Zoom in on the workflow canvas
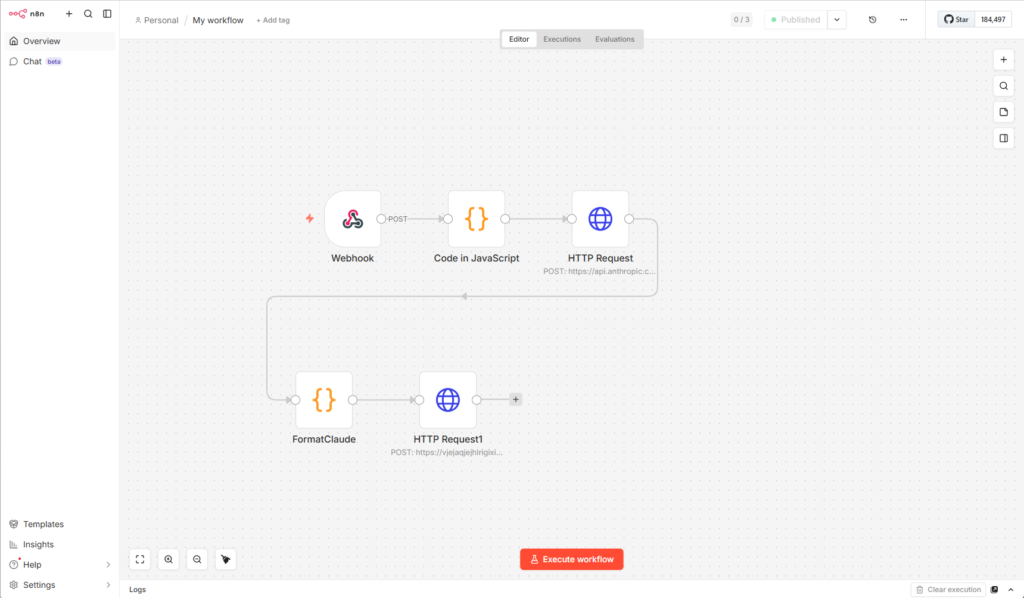The image size is (1024, 598). [x=169, y=559]
